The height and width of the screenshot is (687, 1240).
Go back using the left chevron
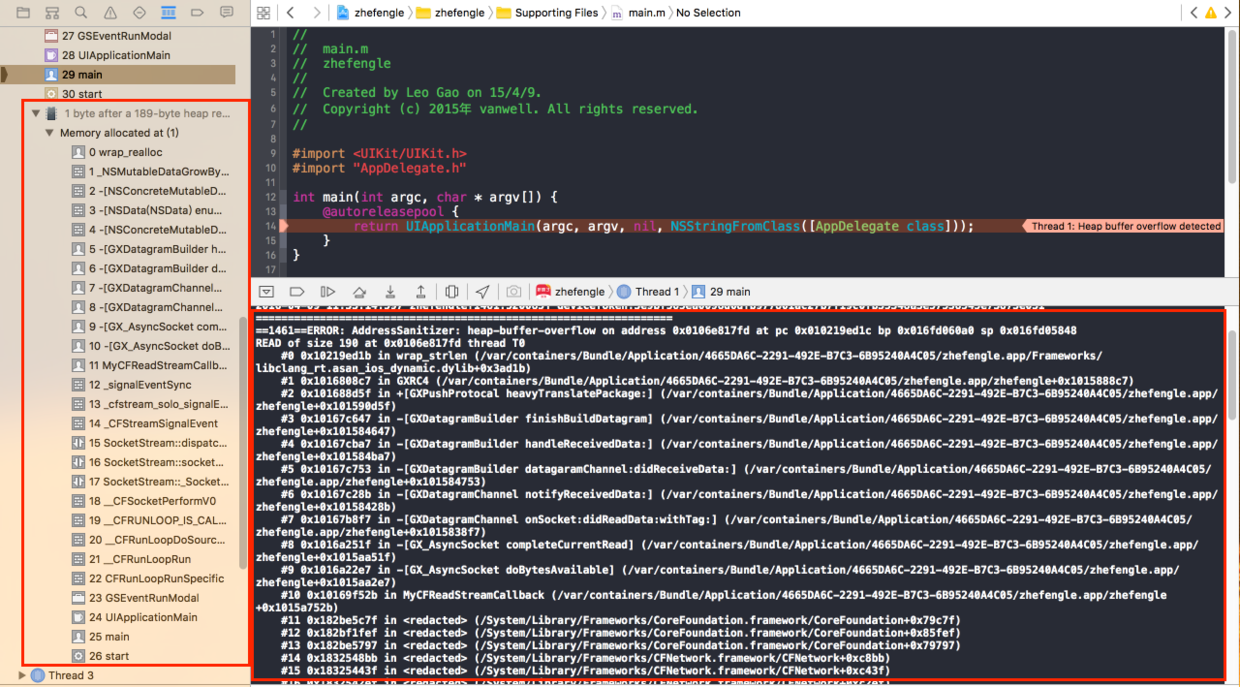point(290,13)
